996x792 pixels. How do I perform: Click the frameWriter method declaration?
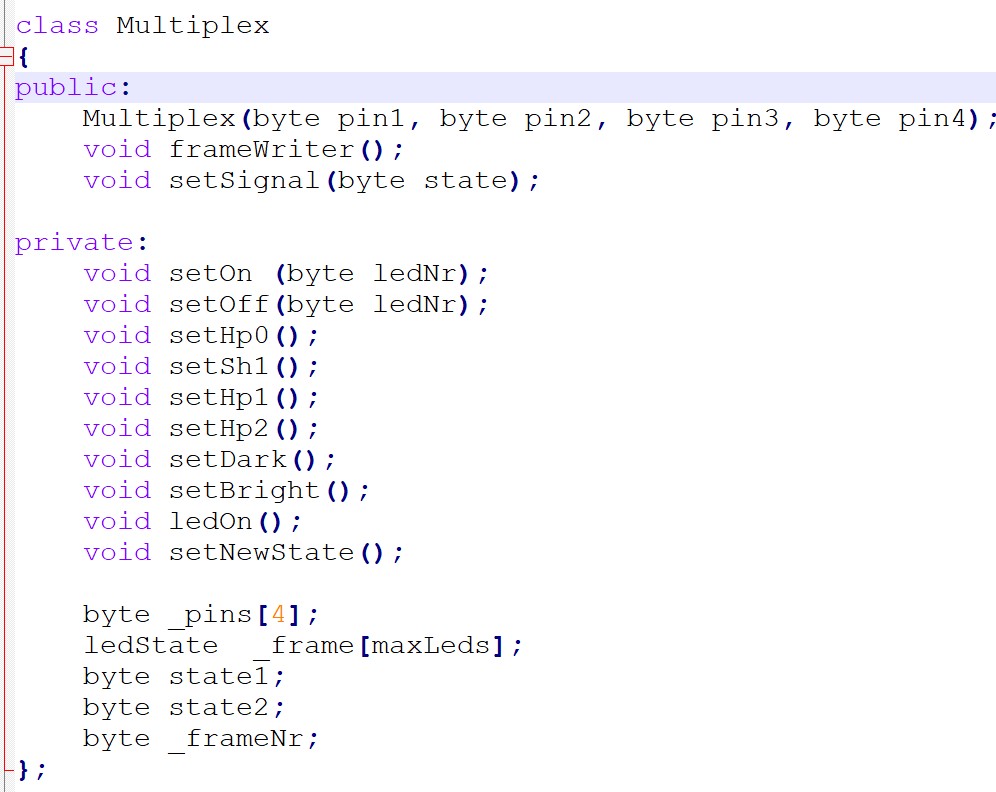click(x=243, y=150)
